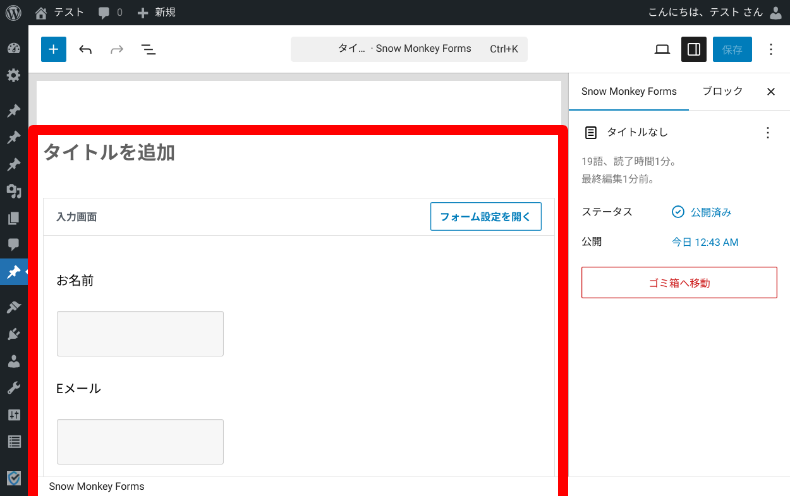Click the blue 保存 button

tap(732, 49)
